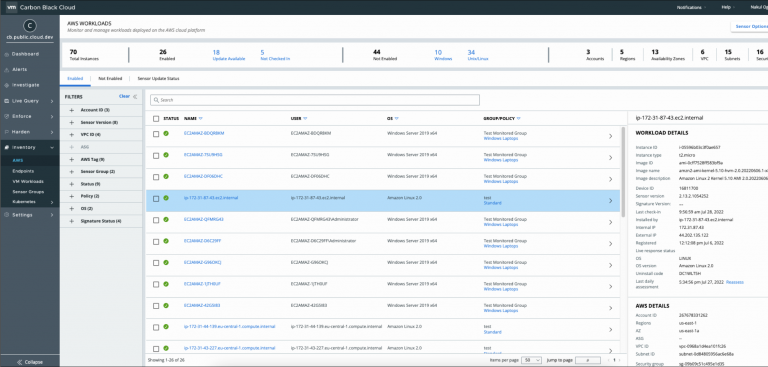Switch to the Not Enabled tab

[109, 78]
